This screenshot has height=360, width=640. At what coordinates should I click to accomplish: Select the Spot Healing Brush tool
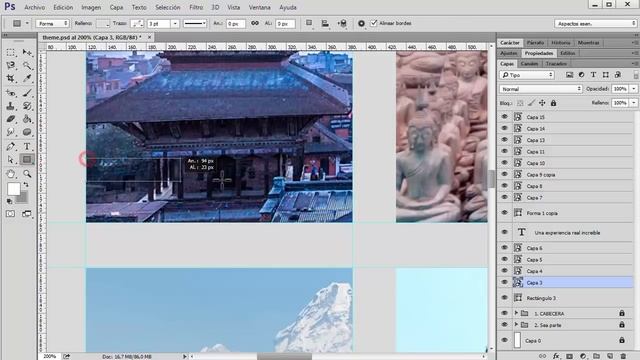coord(11,93)
